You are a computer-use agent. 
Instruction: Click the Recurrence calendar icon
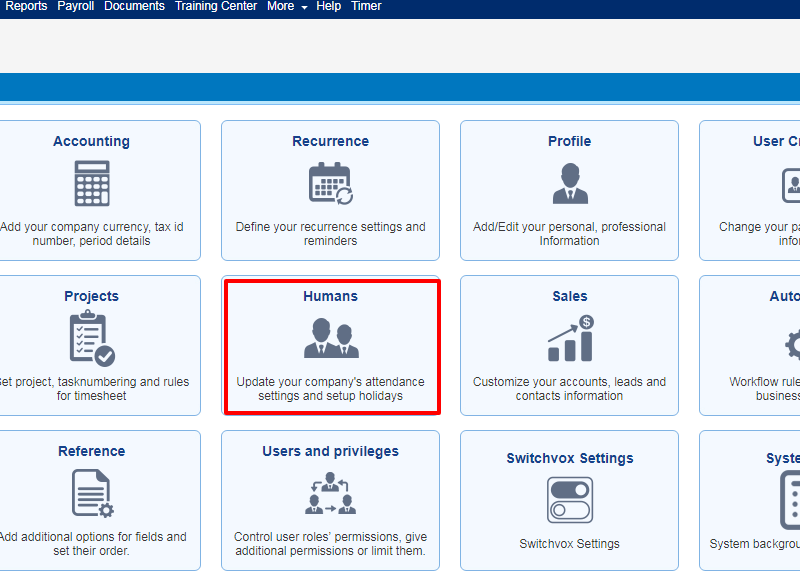click(x=331, y=183)
